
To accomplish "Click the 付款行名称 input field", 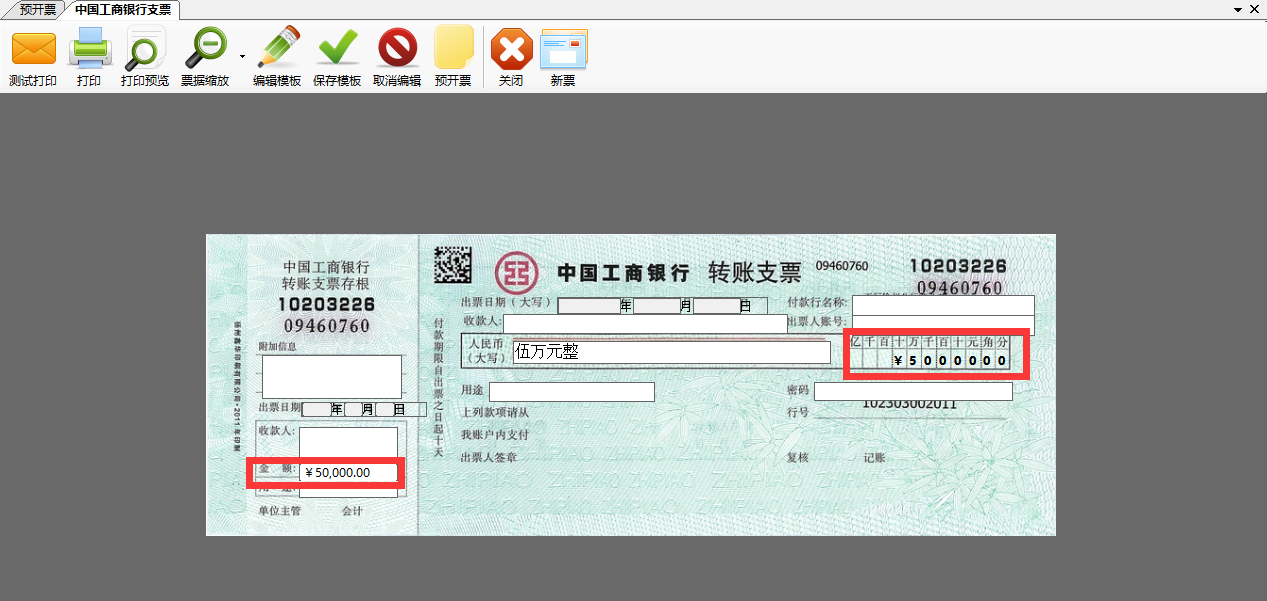I will tap(943, 305).
